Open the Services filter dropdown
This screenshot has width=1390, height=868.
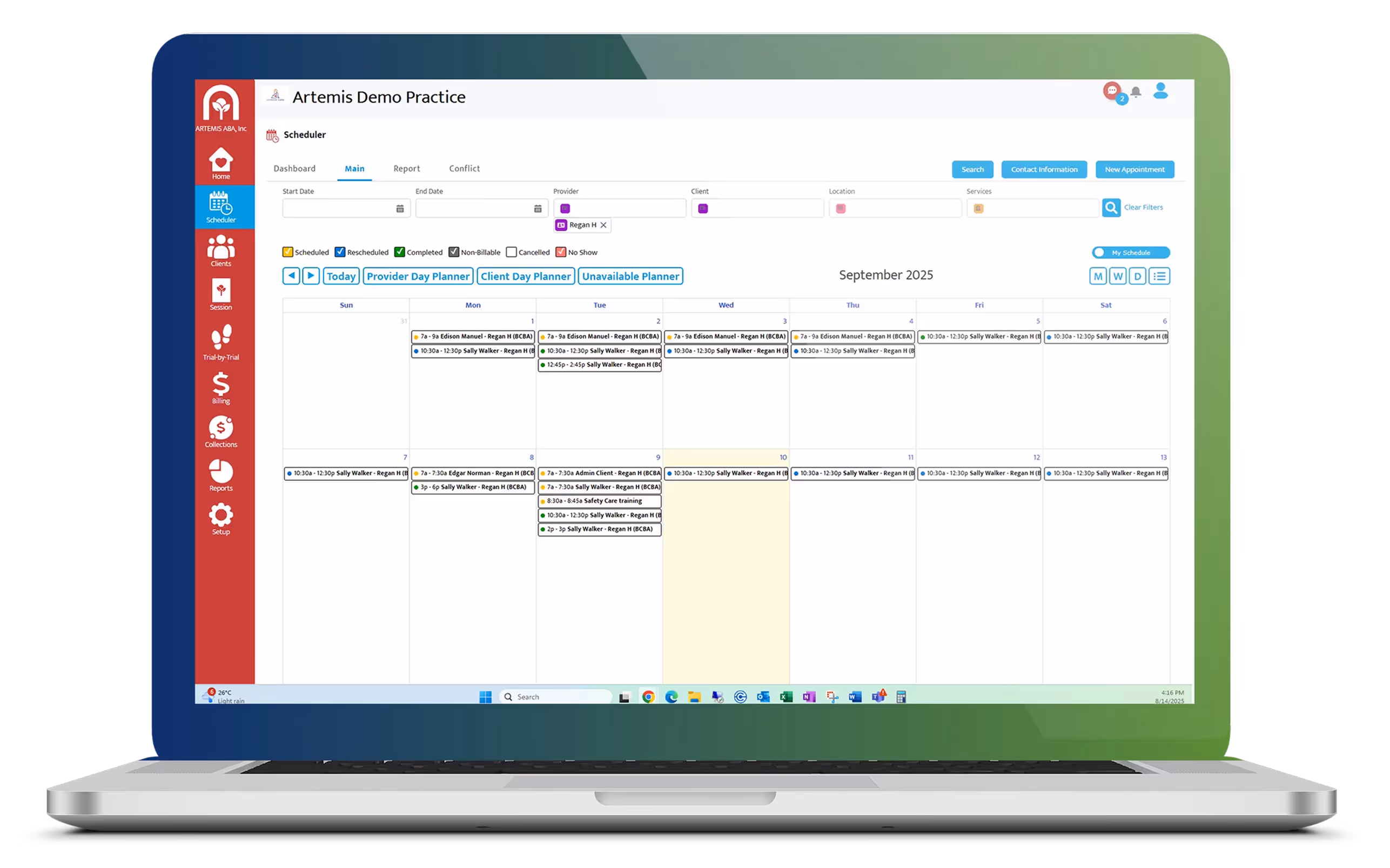click(1032, 208)
